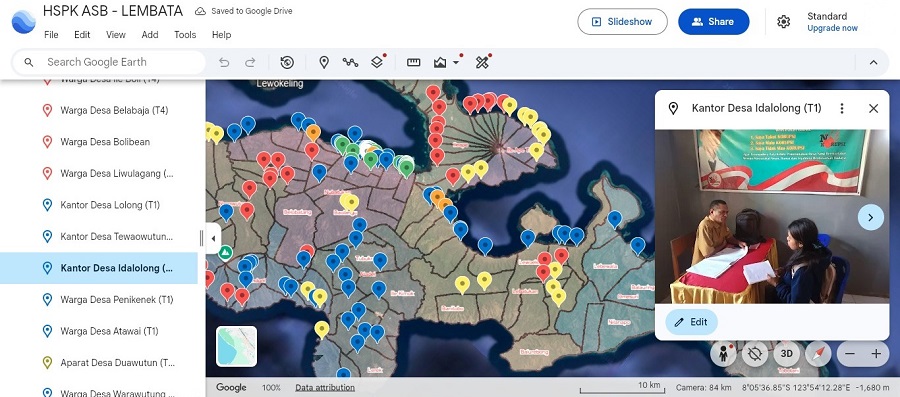The width and height of the screenshot is (900, 397).
Task: Open the satellite design tool icon
Action: tap(482, 62)
